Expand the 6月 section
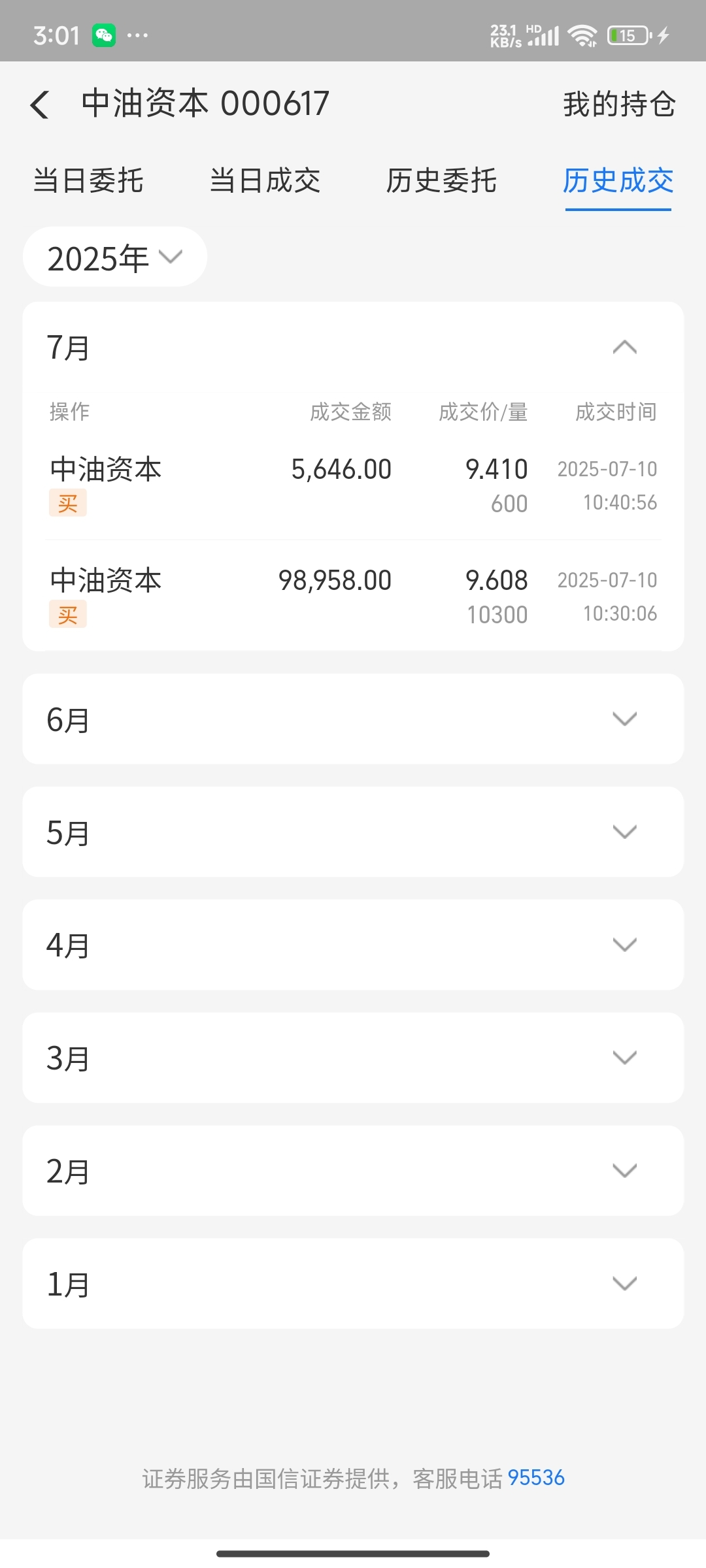Viewport: 706px width, 1568px height. [353, 719]
